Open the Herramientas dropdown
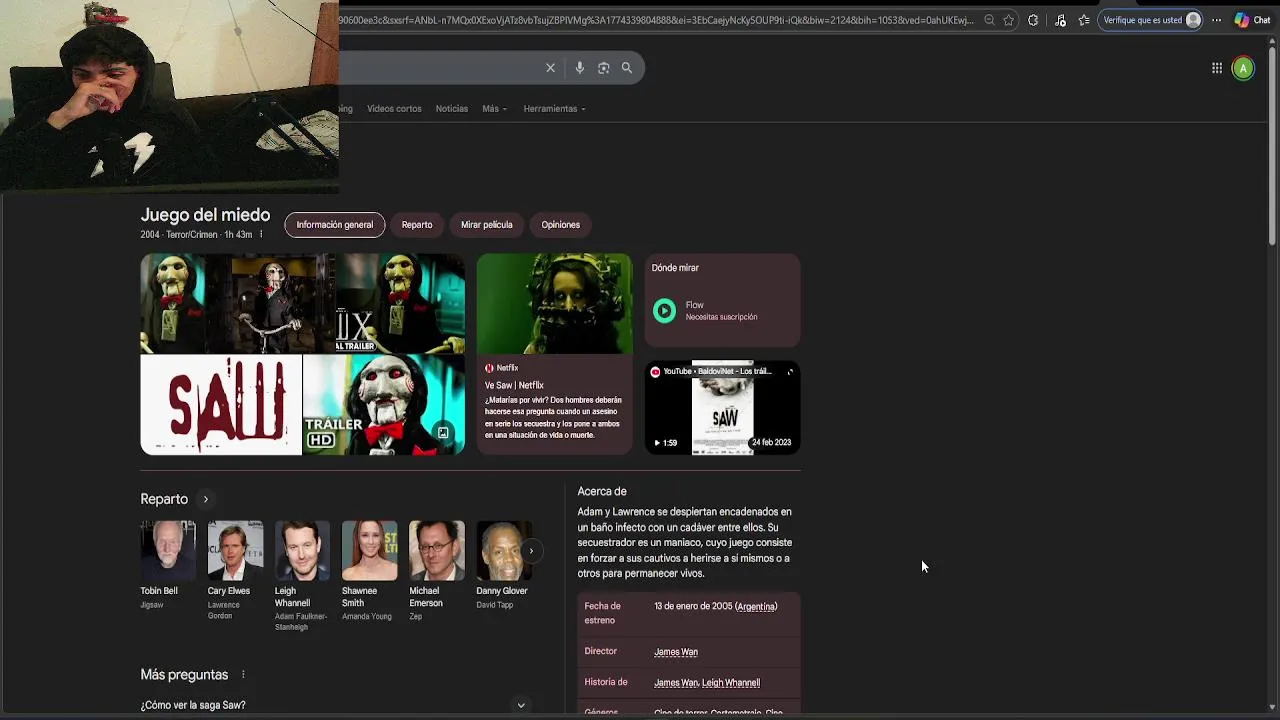1280x720 pixels. coord(554,109)
